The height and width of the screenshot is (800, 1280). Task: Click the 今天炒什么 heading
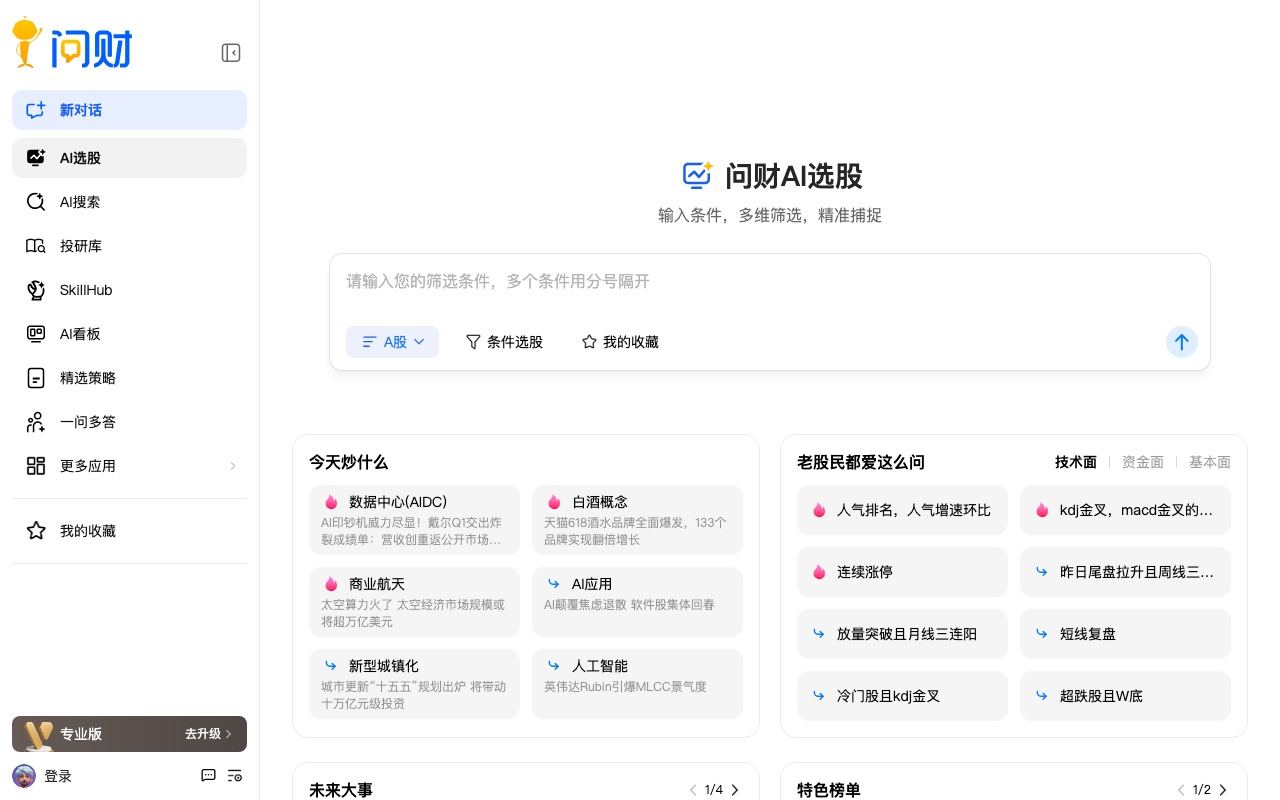(x=348, y=462)
